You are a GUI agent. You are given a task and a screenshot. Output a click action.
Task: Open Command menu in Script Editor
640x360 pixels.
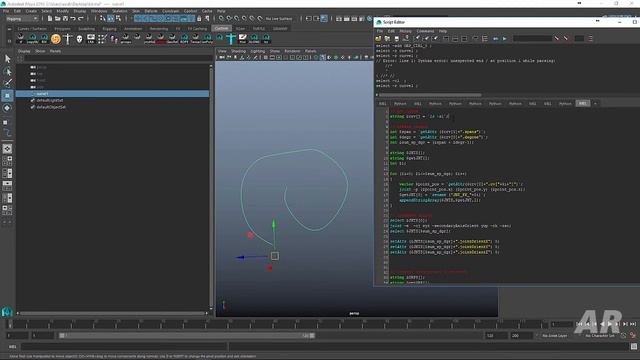pyautogui.click(x=425, y=31)
